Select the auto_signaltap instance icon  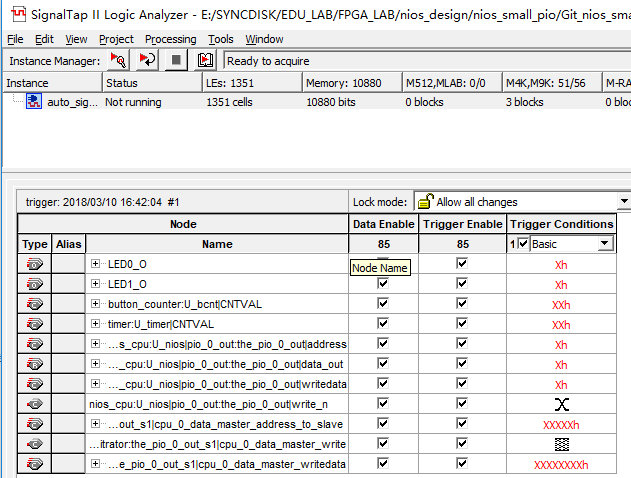(x=34, y=101)
